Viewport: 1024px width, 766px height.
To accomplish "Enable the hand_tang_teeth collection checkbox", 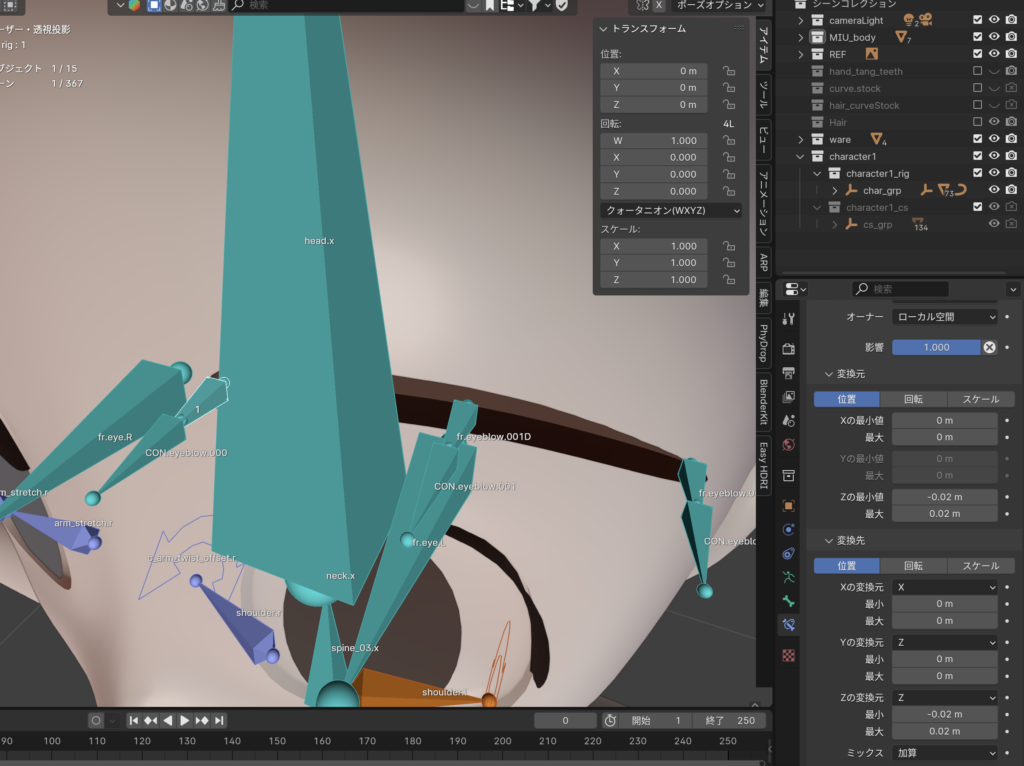I will [x=977, y=71].
